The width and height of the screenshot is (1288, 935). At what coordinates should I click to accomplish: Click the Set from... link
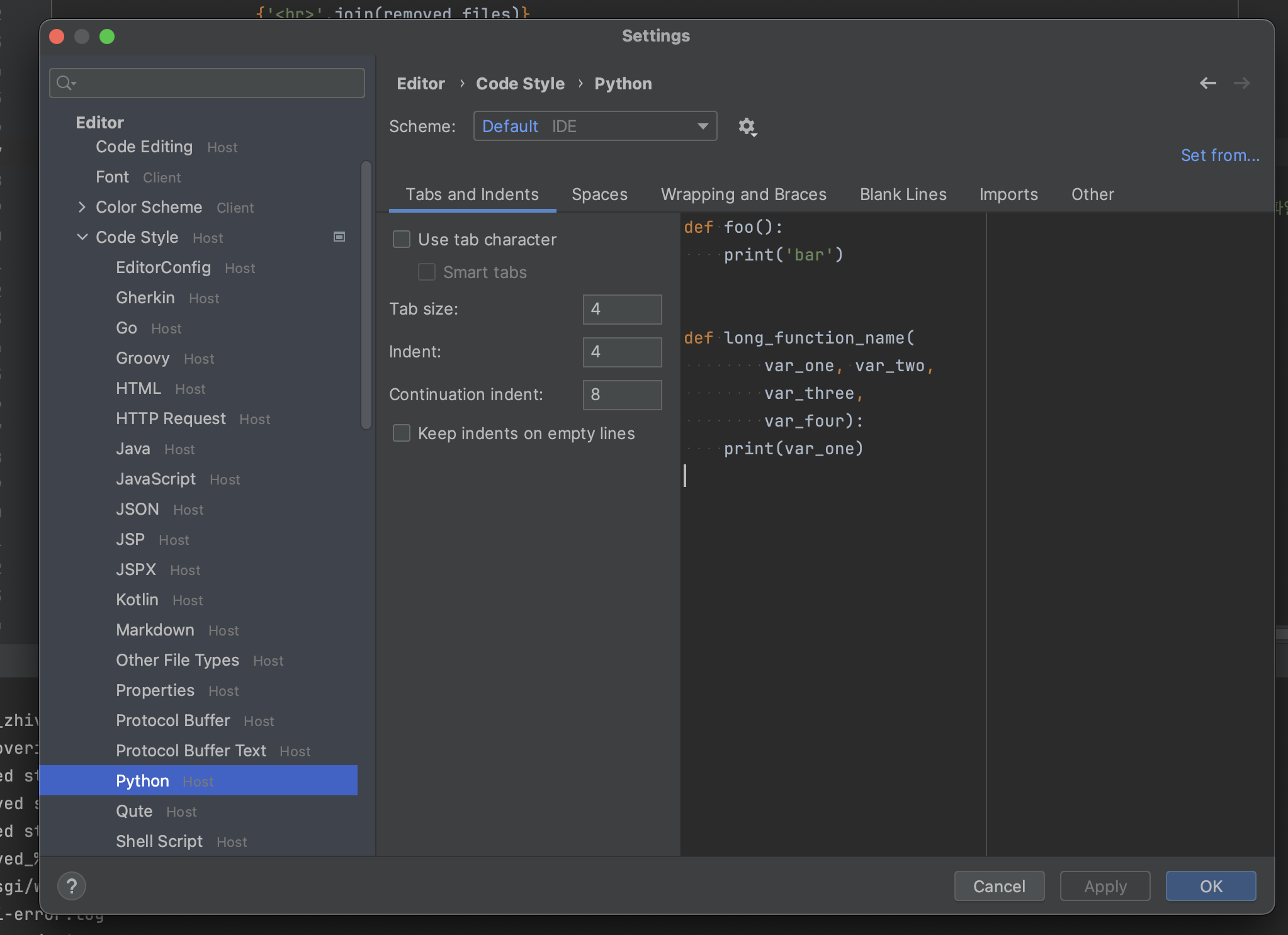[1220, 155]
